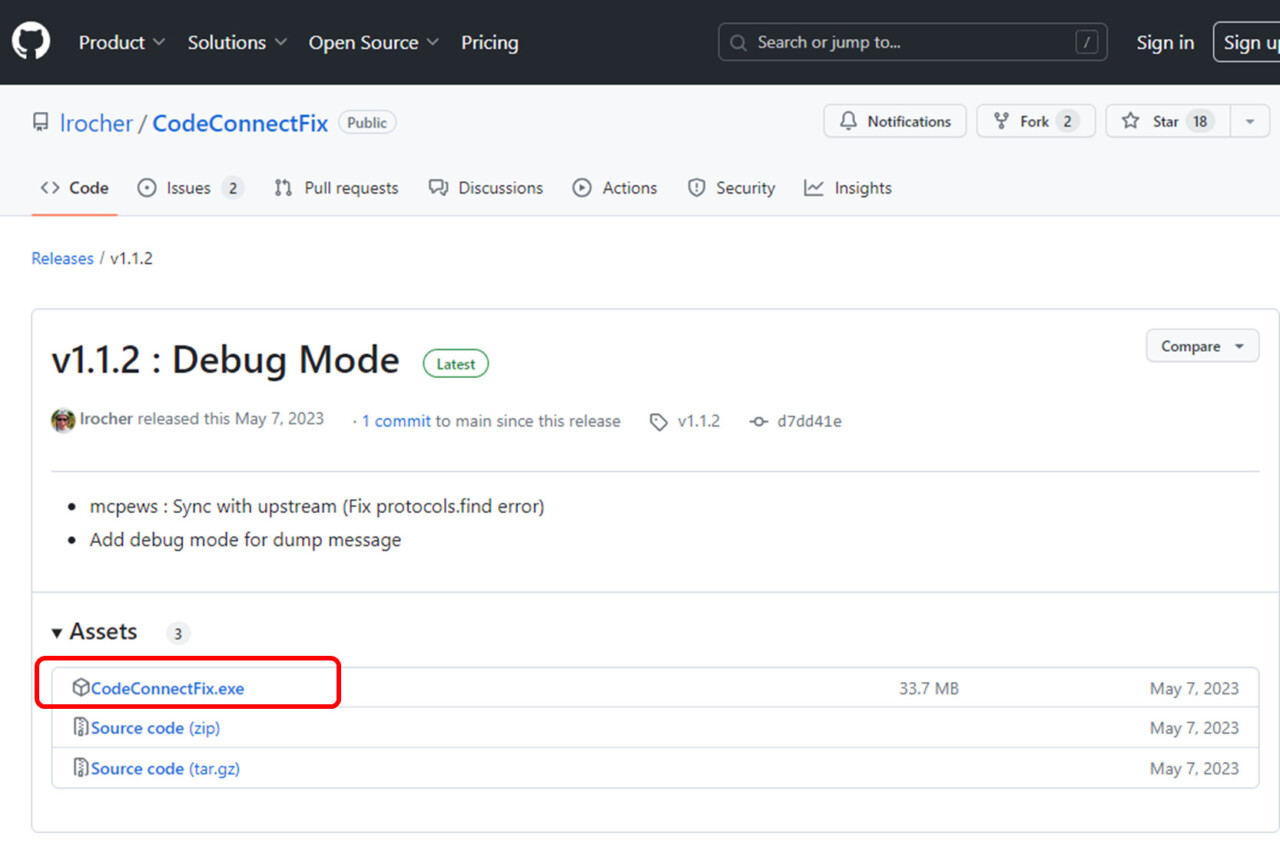Switch to the Issues tab
Viewport: 1280px width, 864px height.
[x=190, y=188]
